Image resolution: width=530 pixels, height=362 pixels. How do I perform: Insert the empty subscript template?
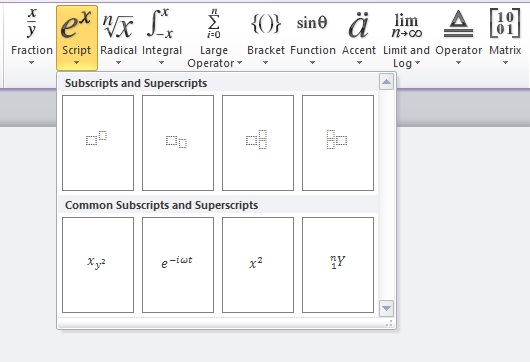[x=178, y=143]
